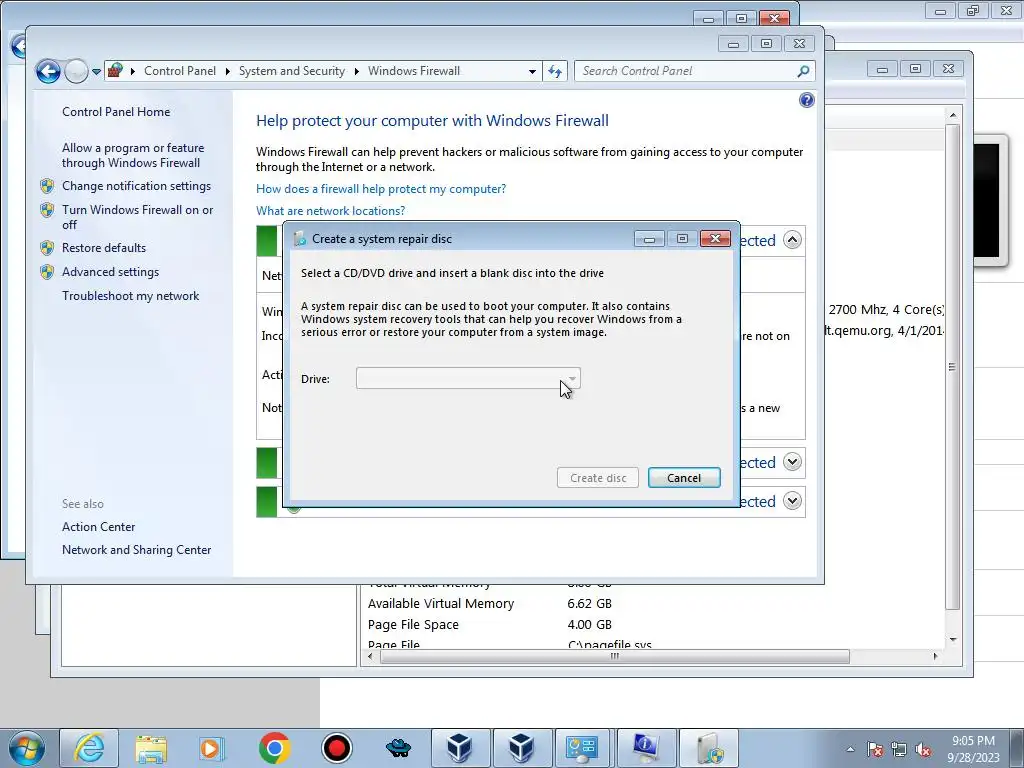1024x768 pixels.
Task: Click the horizontal scrollbar left arrow
Action: (x=370, y=656)
